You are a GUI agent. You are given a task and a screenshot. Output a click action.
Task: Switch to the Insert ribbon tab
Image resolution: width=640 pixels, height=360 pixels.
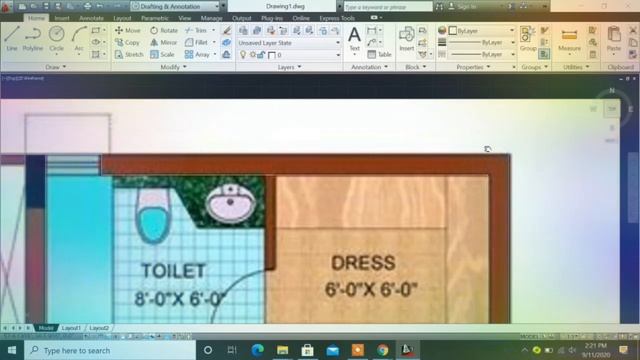pos(62,18)
